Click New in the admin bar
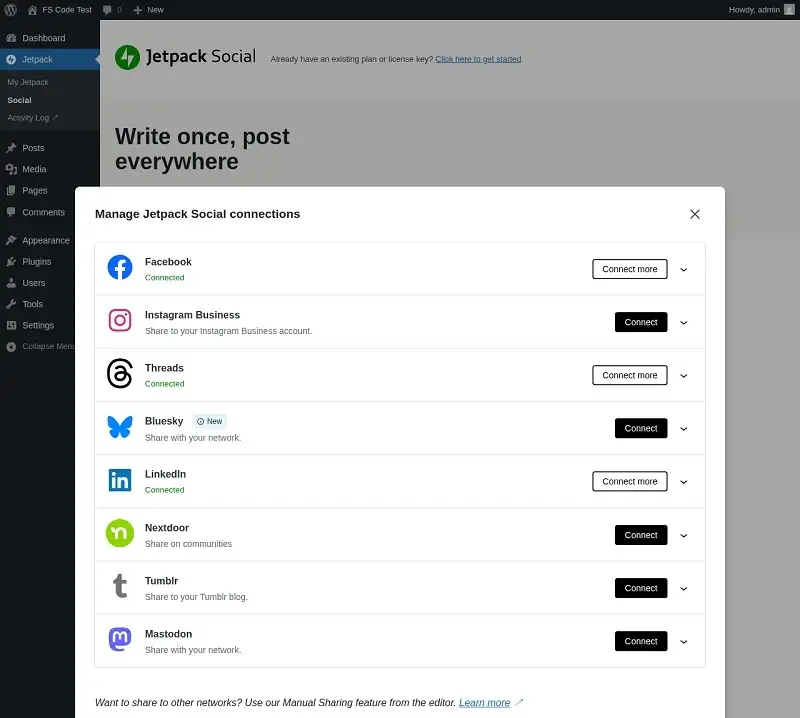Viewport: 800px width, 718px height. (x=148, y=10)
